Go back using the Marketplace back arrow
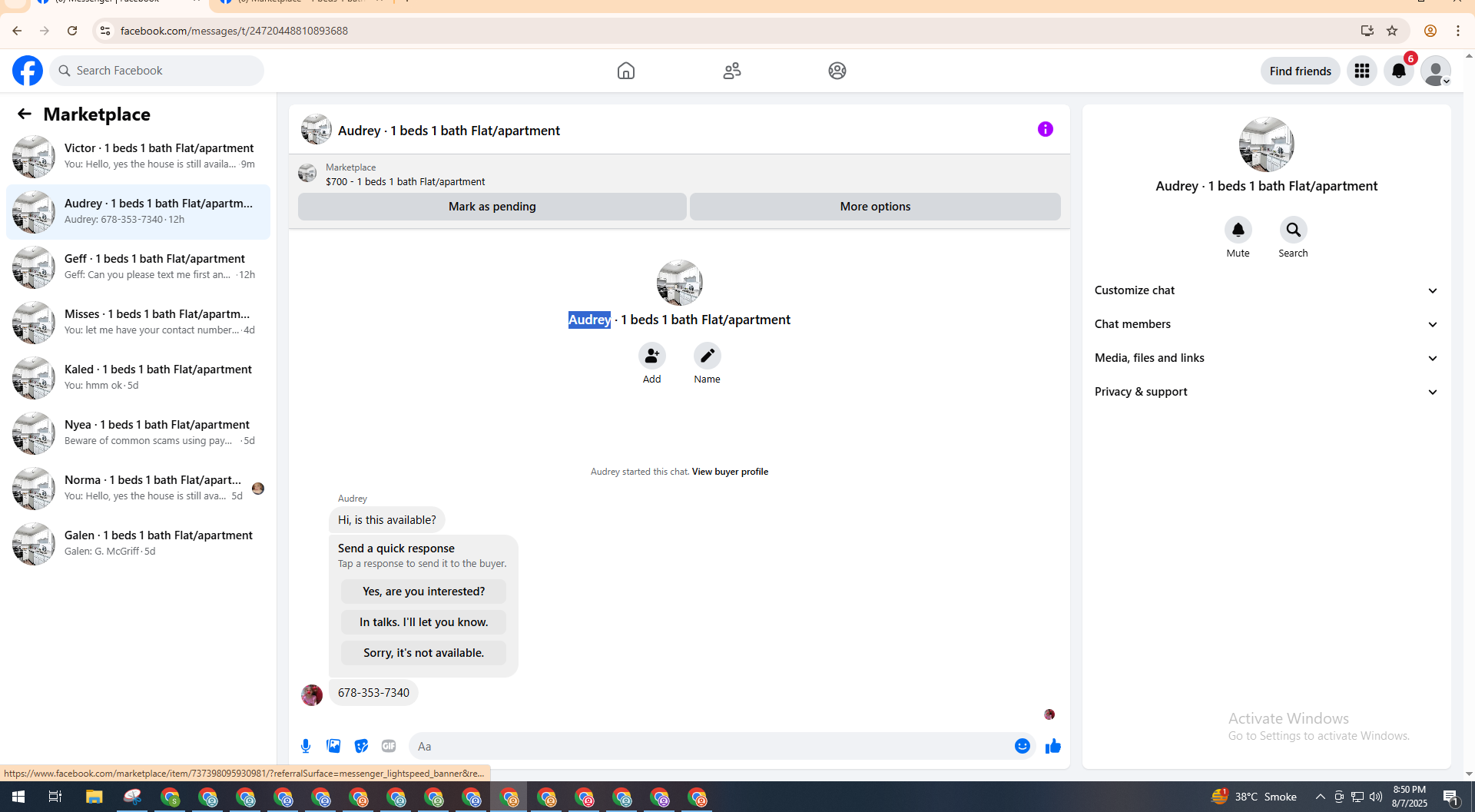Image resolution: width=1475 pixels, height=812 pixels. coord(25,114)
